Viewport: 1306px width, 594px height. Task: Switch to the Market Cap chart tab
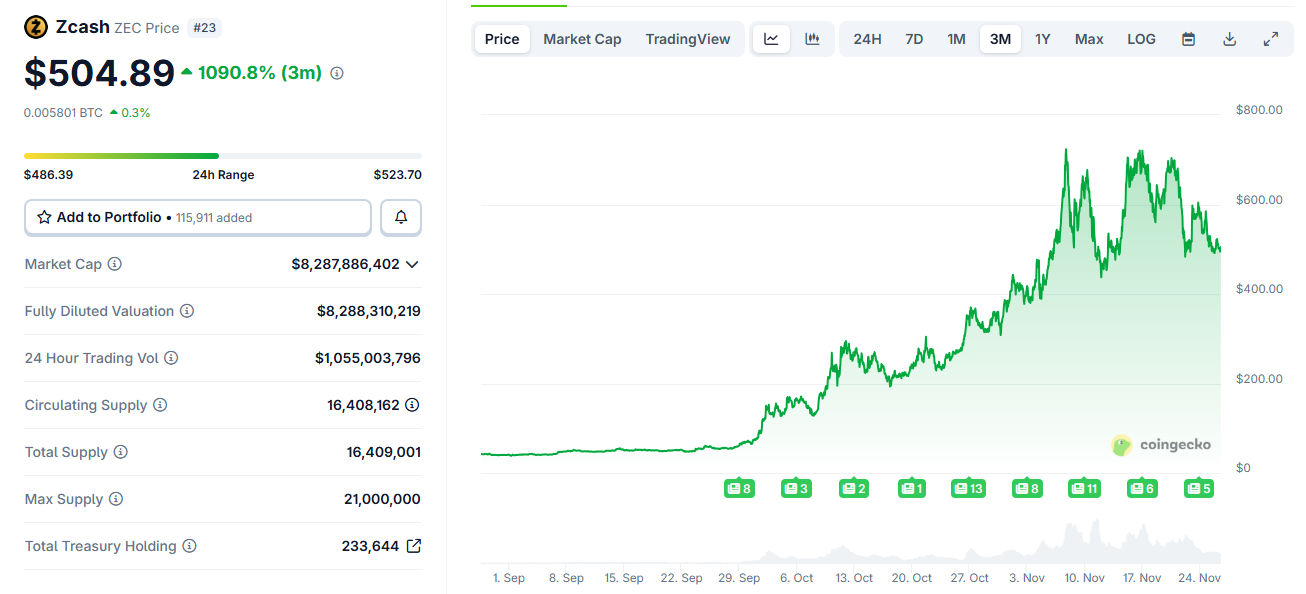(582, 38)
